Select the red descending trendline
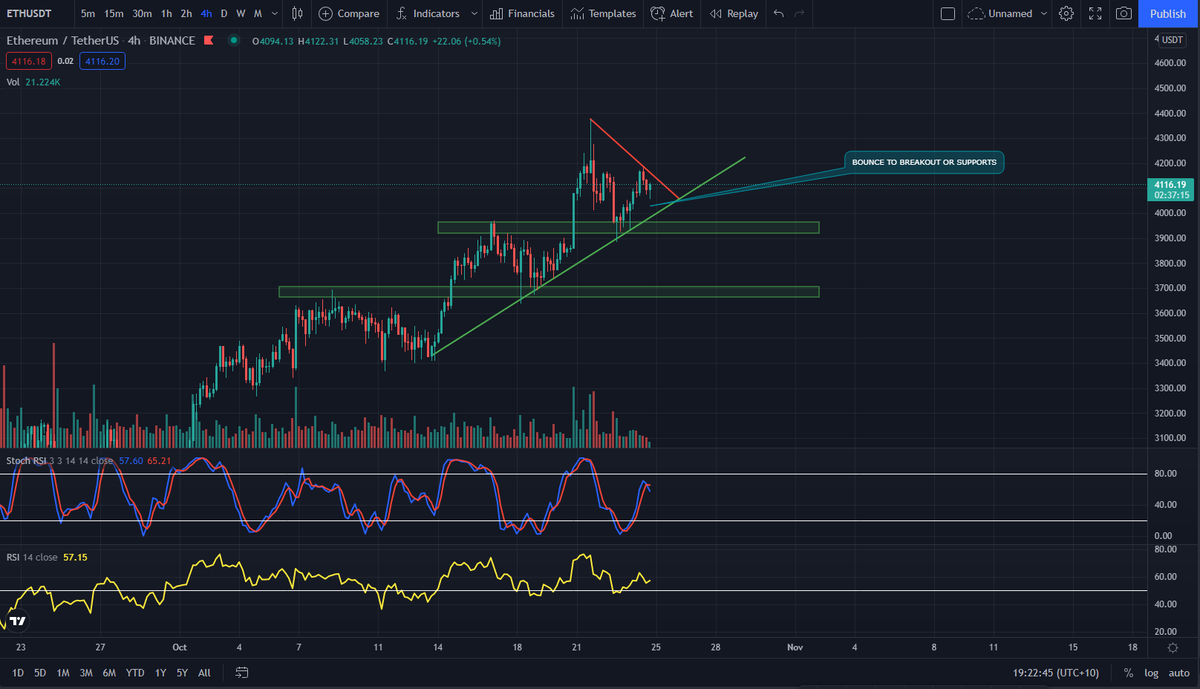 (634, 160)
